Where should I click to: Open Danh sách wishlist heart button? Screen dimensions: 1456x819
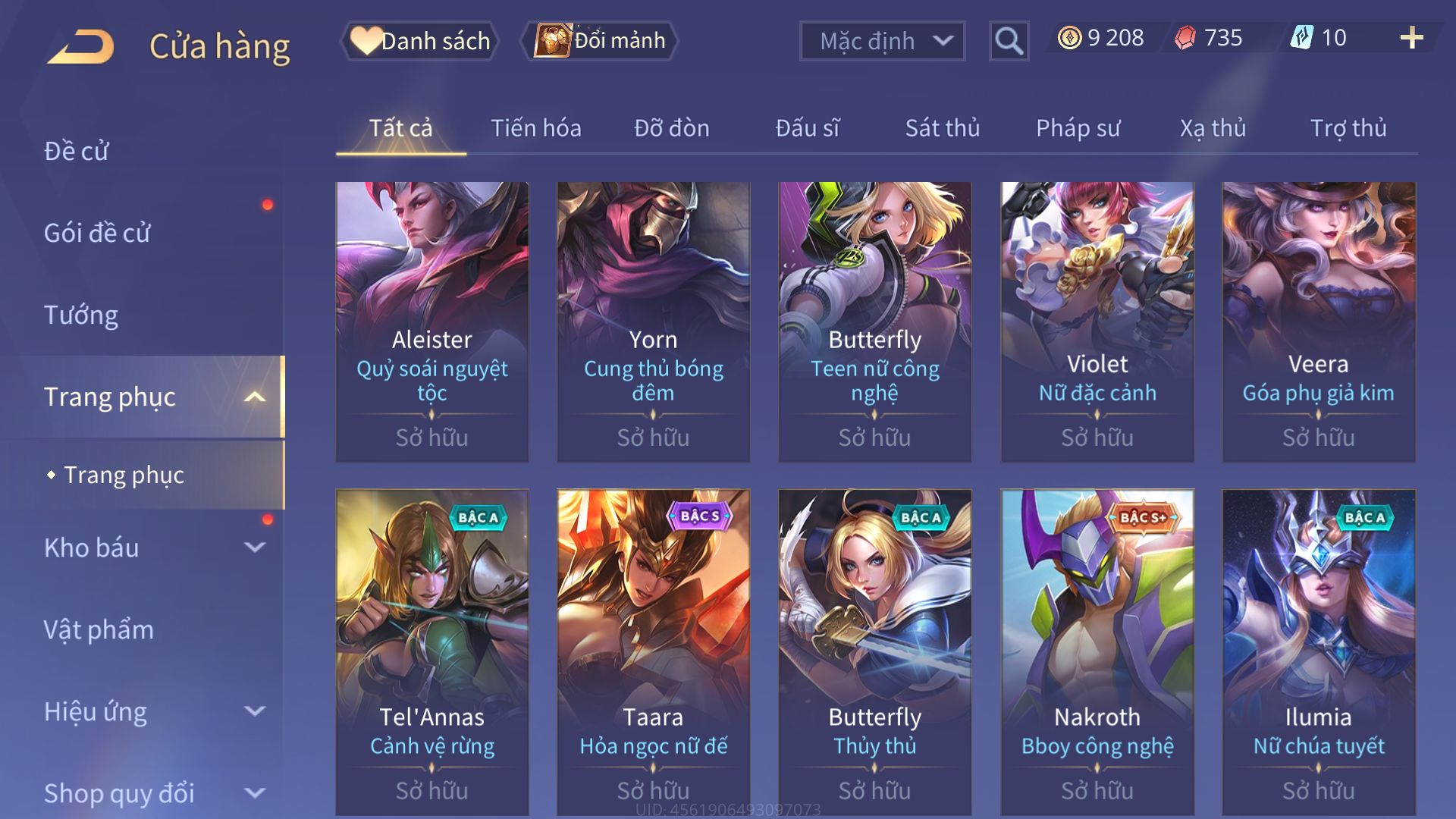click(x=420, y=41)
